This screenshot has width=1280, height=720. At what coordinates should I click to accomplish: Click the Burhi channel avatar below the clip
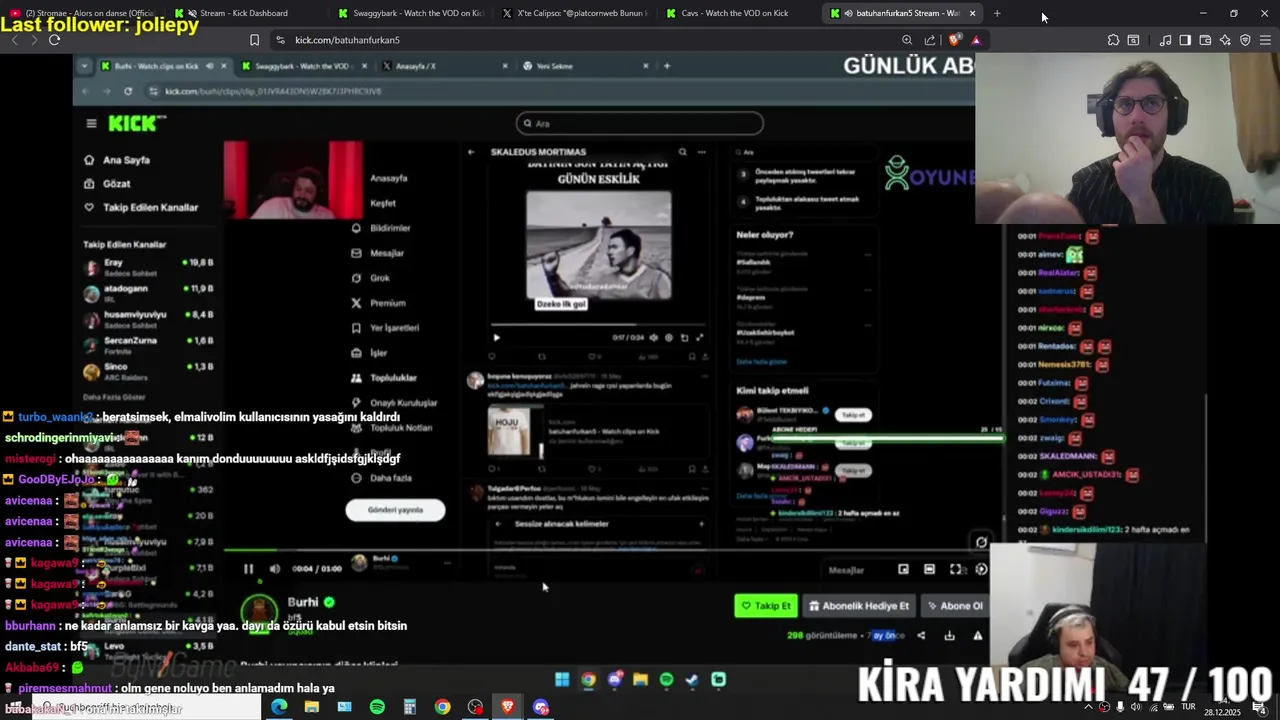pos(259,612)
